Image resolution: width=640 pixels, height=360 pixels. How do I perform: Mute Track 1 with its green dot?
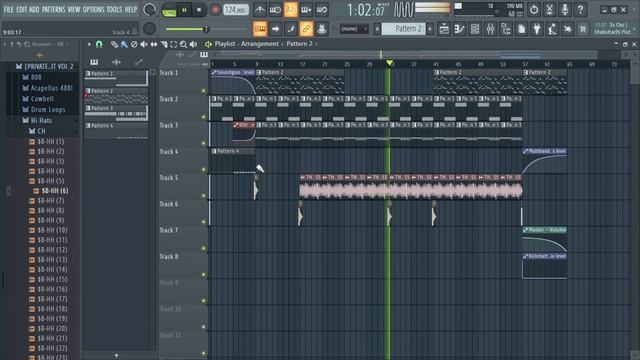[x=204, y=91]
